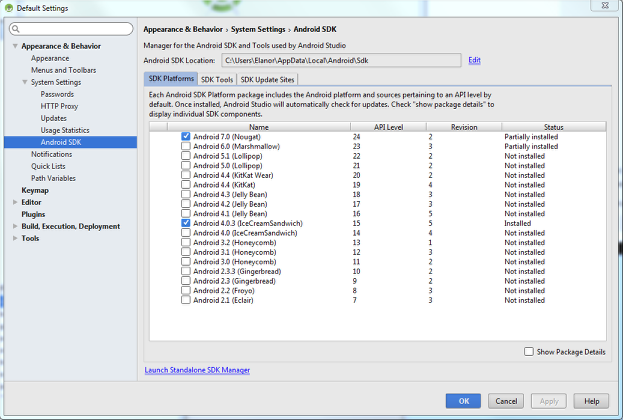This screenshot has width=623, height=420.
Task: Select Android SDK tree item
Action: (x=70, y=142)
